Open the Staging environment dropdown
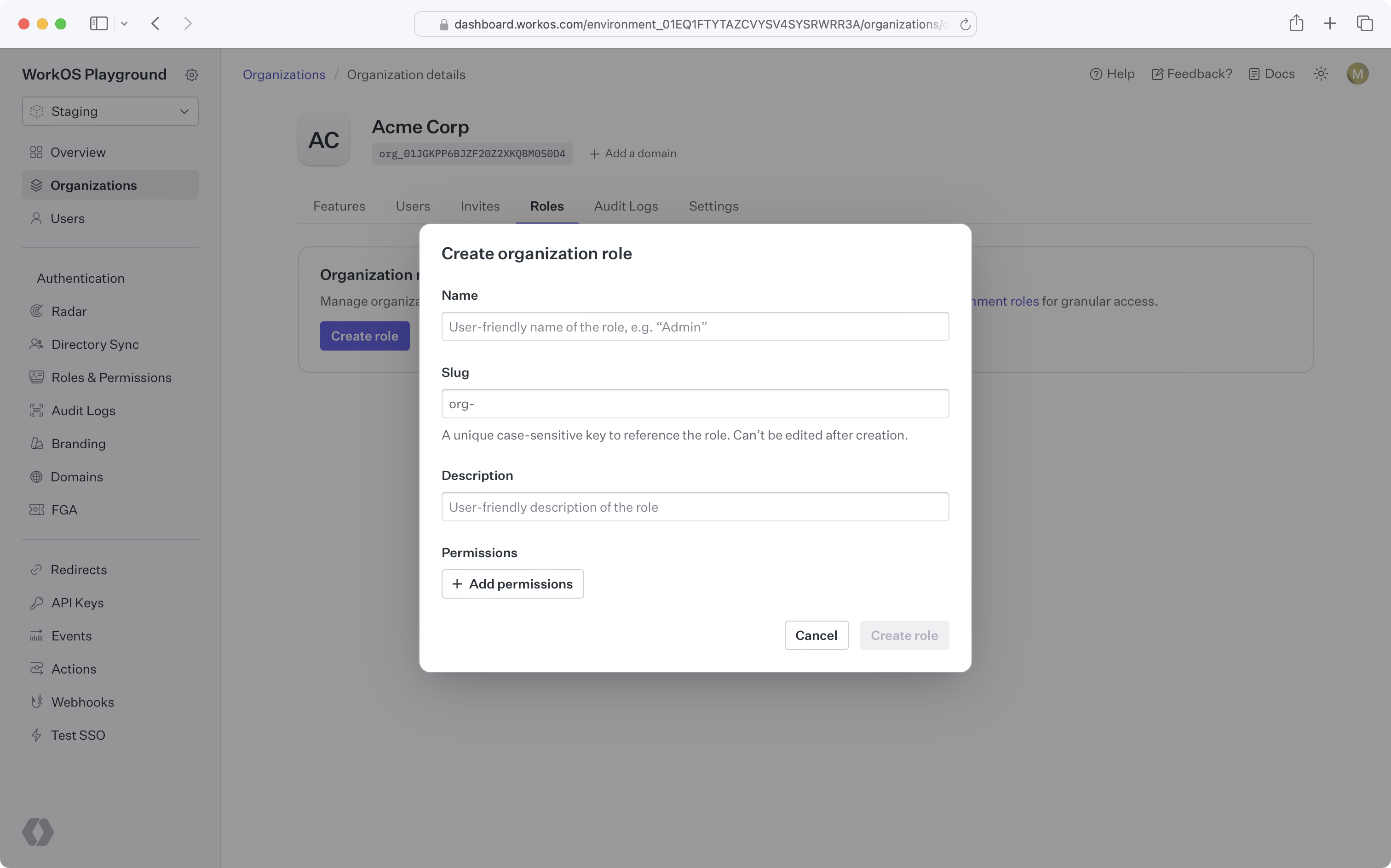The width and height of the screenshot is (1391, 868). pyautogui.click(x=109, y=111)
